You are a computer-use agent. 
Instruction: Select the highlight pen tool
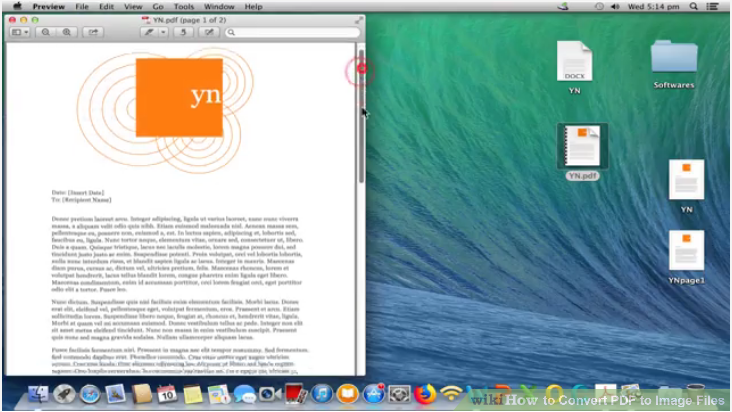pos(150,32)
